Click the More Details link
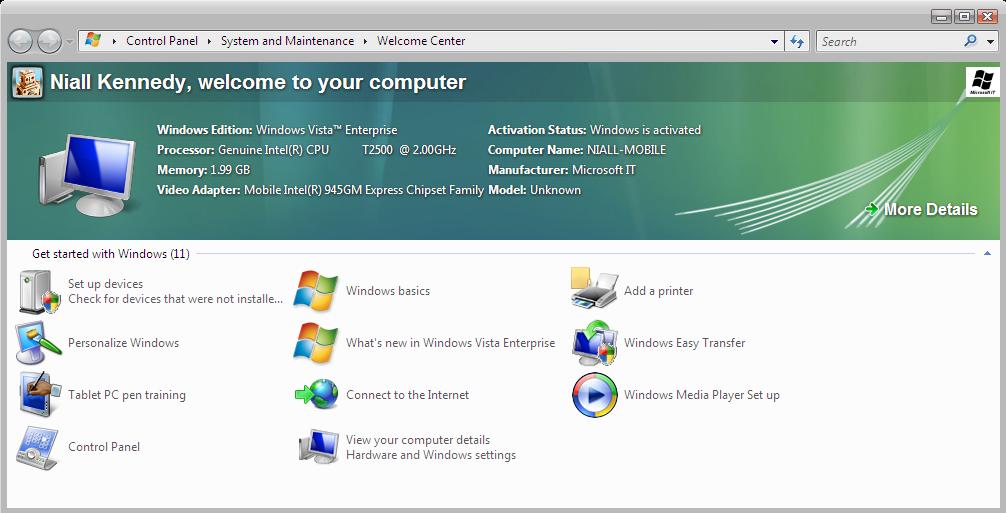 pyautogui.click(x=930, y=210)
